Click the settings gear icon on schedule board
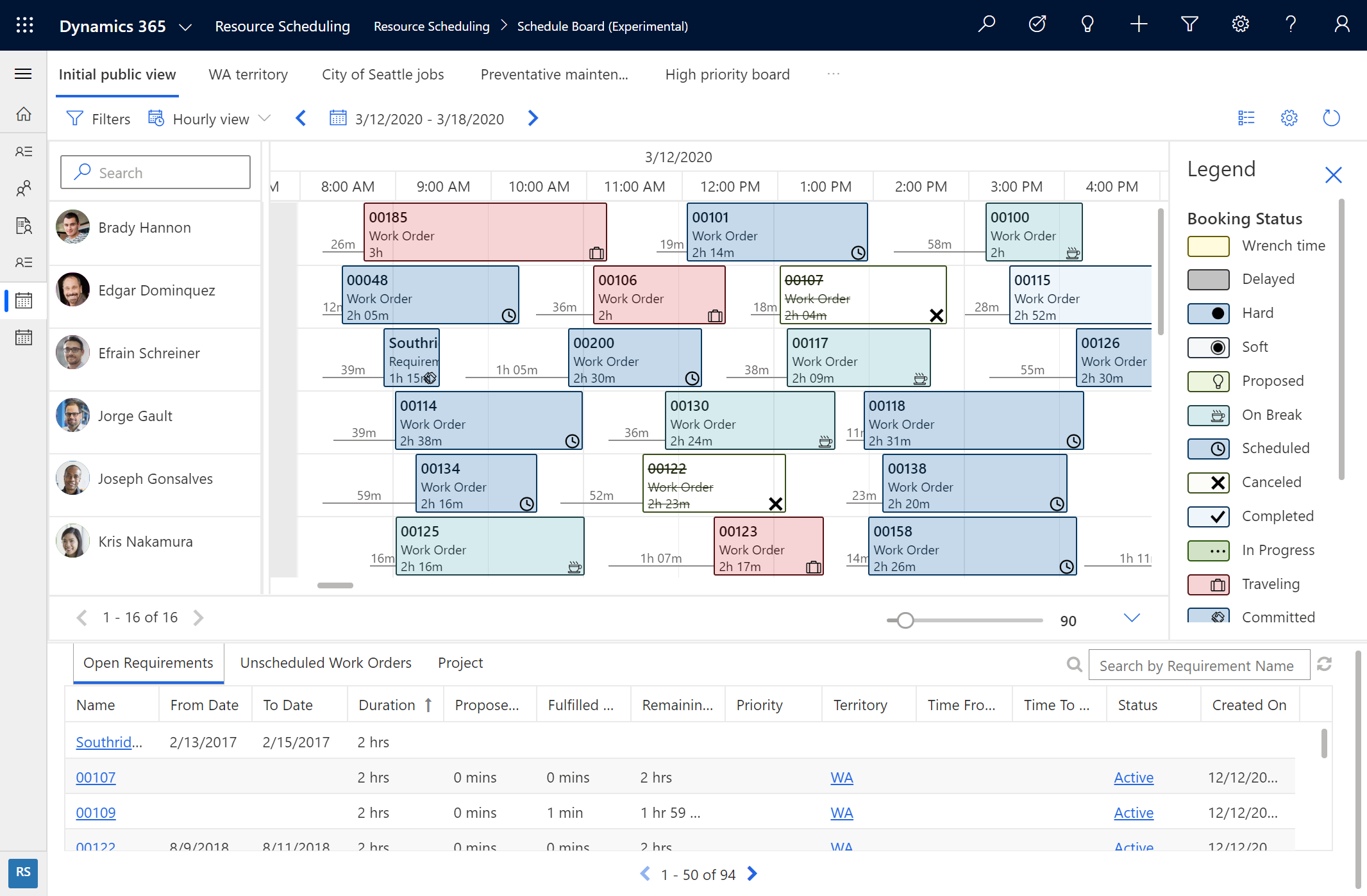Screen dimensions: 1367x896 click(1289, 119)
